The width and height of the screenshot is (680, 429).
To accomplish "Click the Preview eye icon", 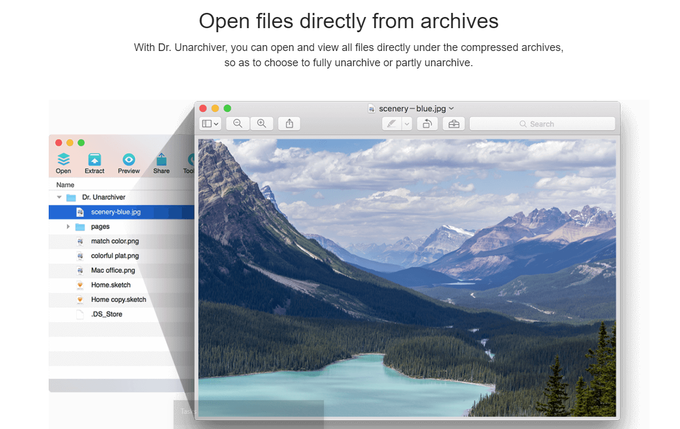I will click(129, 160).
